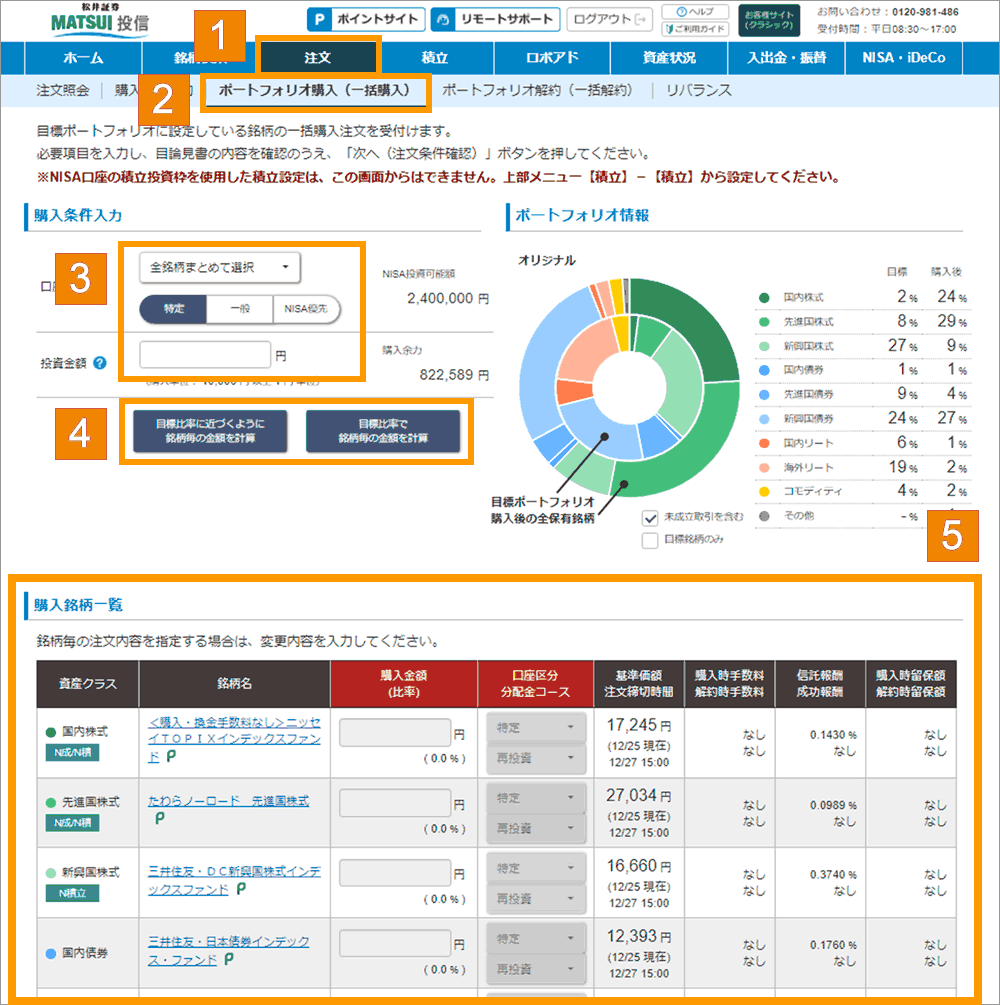Click the コモディティ yellow legend swatch
1000x1005 pixels.
764,492
